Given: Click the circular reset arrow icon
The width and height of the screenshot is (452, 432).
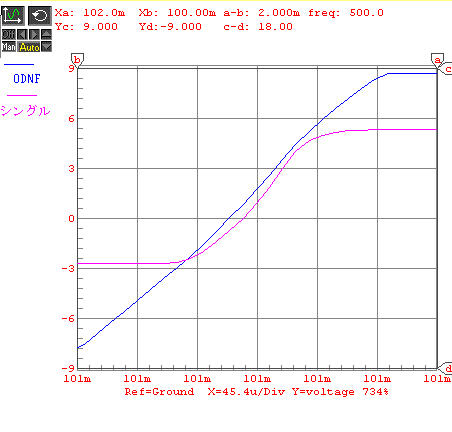Looking at the screenshot, I should pos(40,16).
